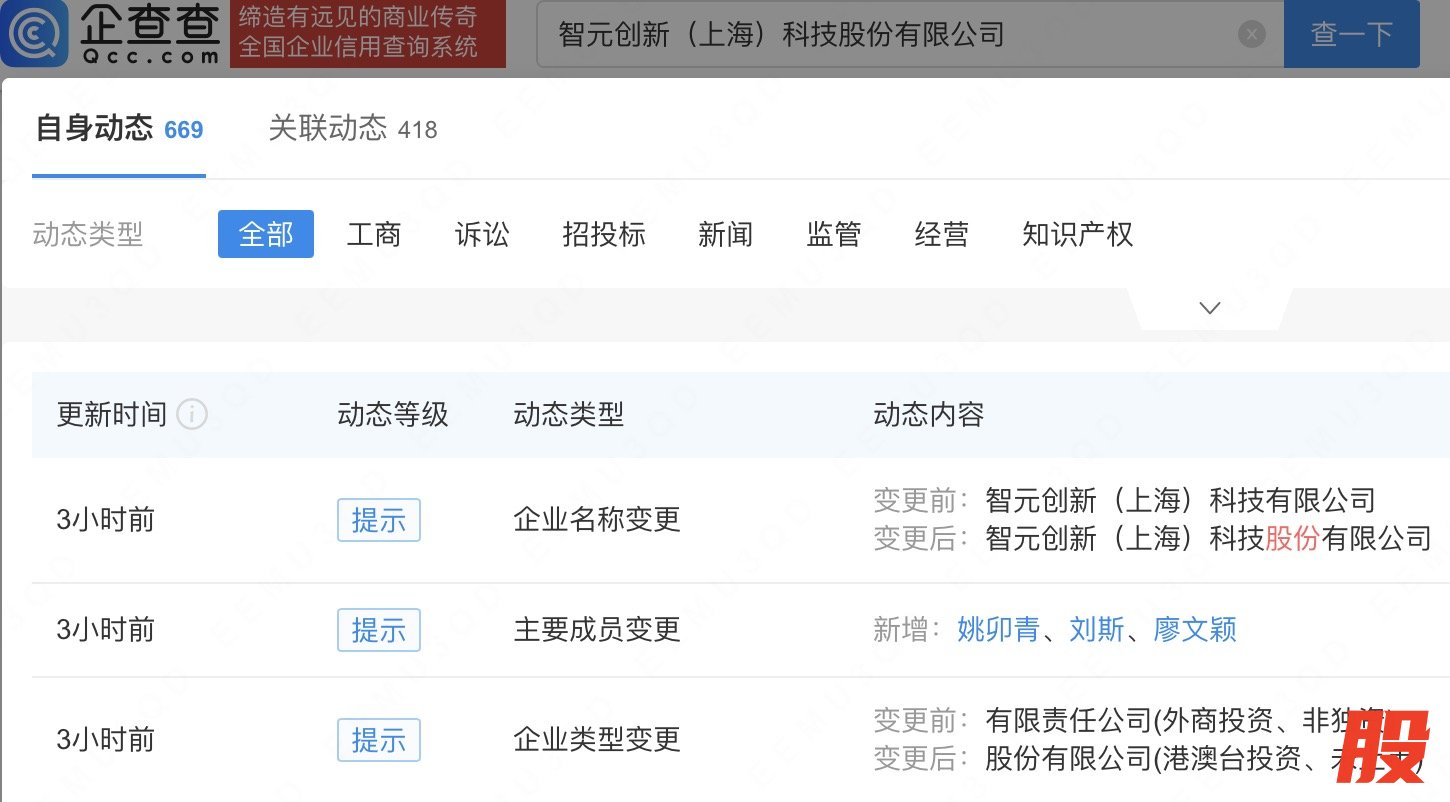Click the company name search field
The height and width of the screenshot is (802, 1450).
tap(890, 35)
